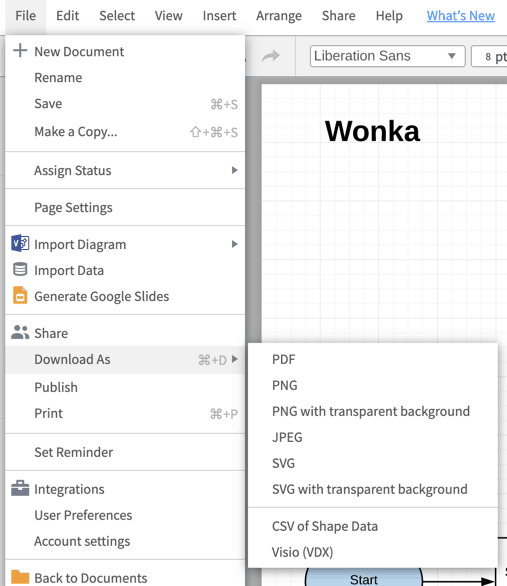This screenshot has width=507, height=586.
Task: Open Assign Status menu entry
Action: click(x=125, y=170)
